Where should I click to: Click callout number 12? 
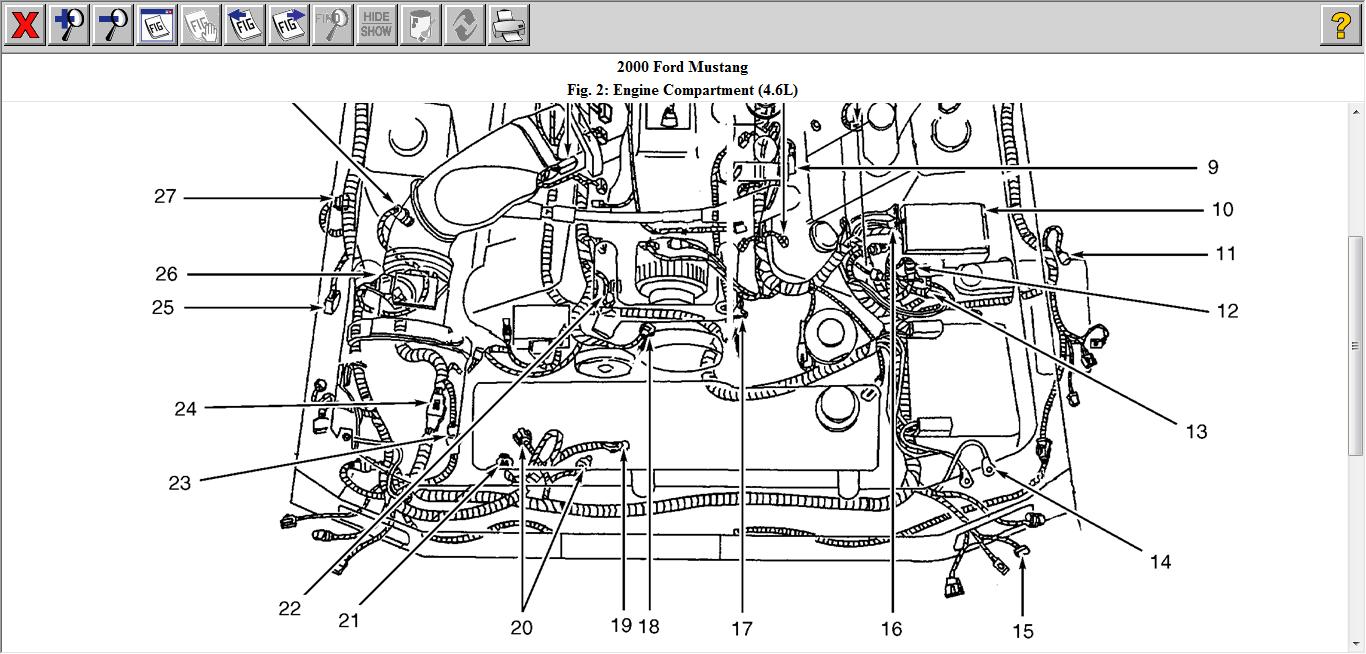(x=1227, y=311)
